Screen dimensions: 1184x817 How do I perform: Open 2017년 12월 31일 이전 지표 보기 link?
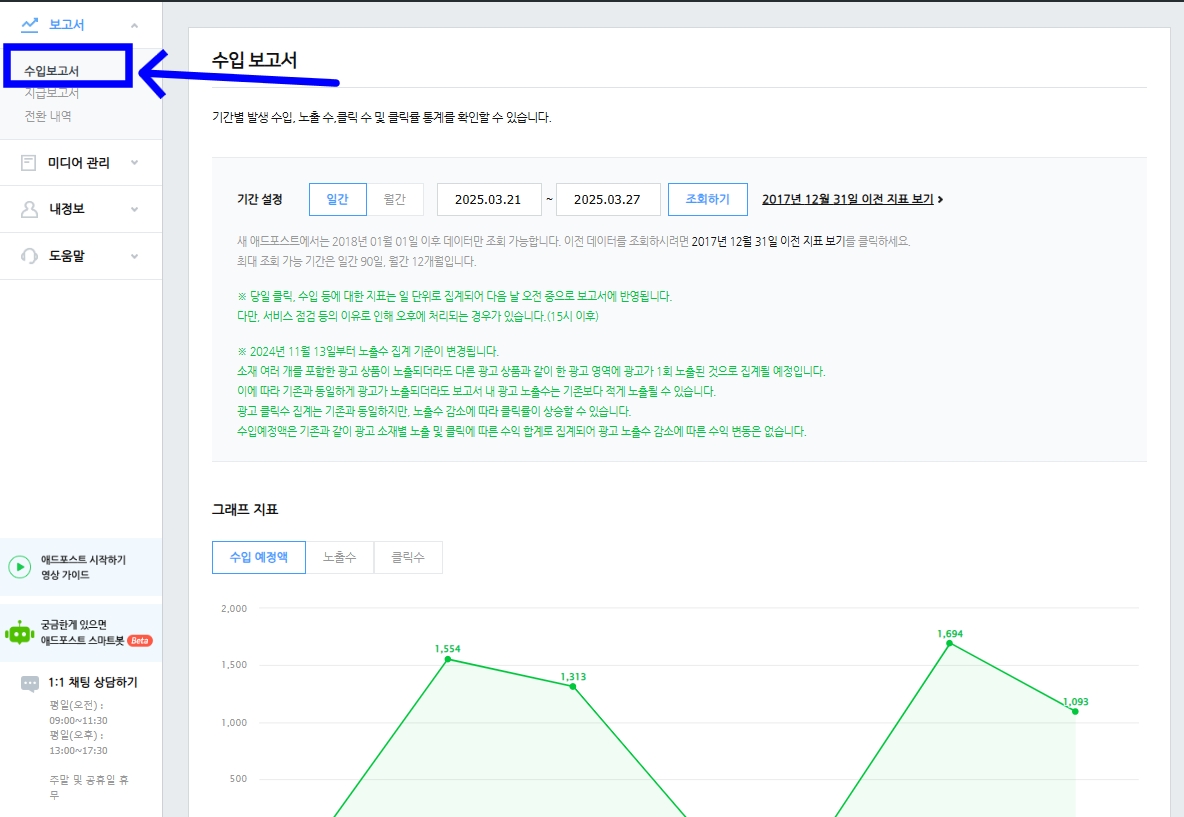click(848, 199)
